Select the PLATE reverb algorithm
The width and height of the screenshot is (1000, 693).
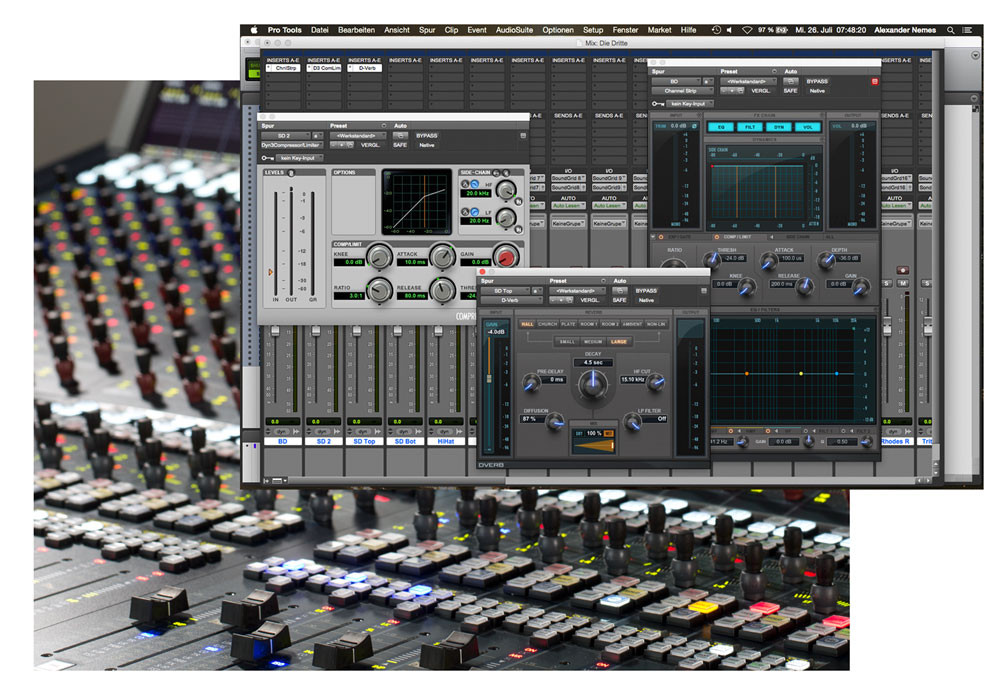tap(568, 325)
